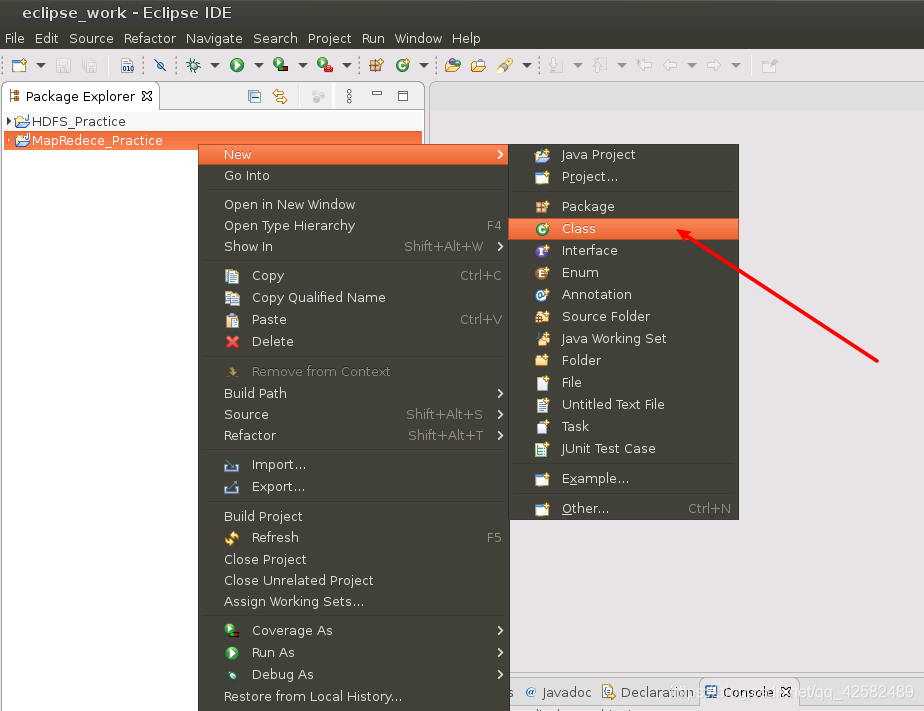
Task: Choose Interface in the New submenu
Action: 623,251
